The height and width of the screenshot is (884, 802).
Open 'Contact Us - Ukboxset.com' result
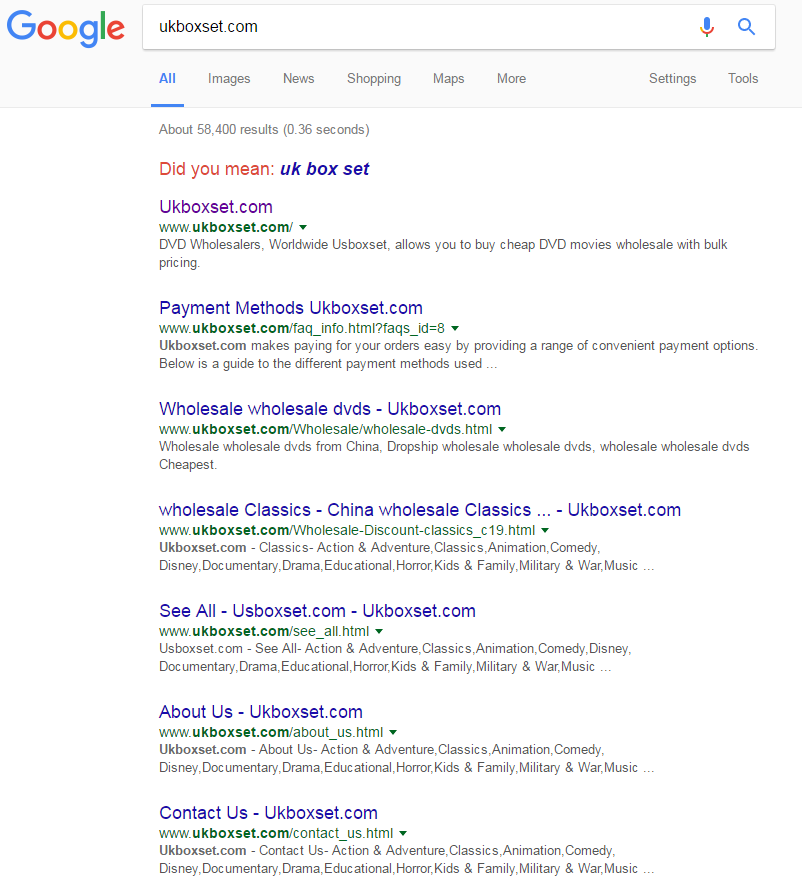coord(268,812)
